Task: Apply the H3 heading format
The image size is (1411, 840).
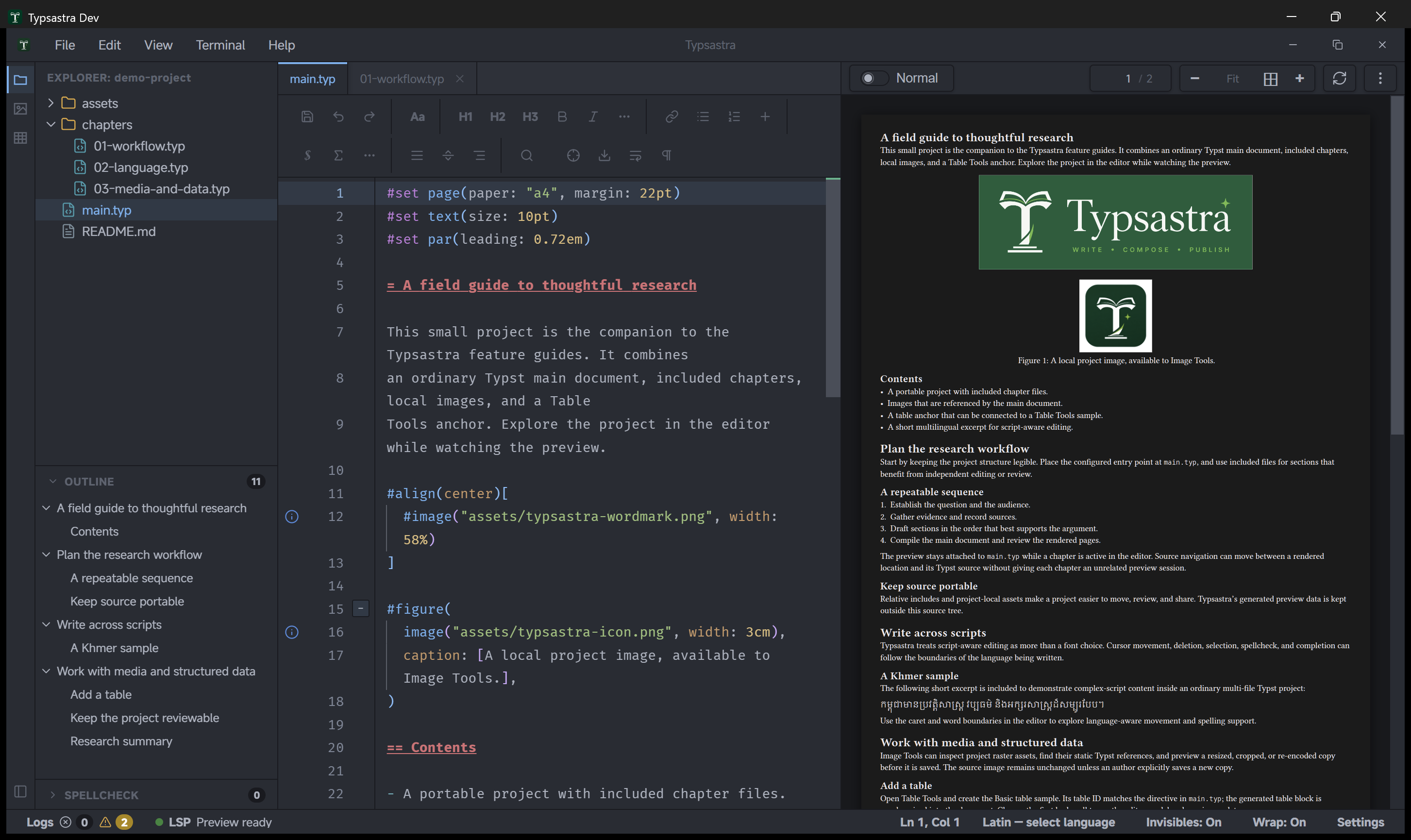Action: click(x=530, y=117)
